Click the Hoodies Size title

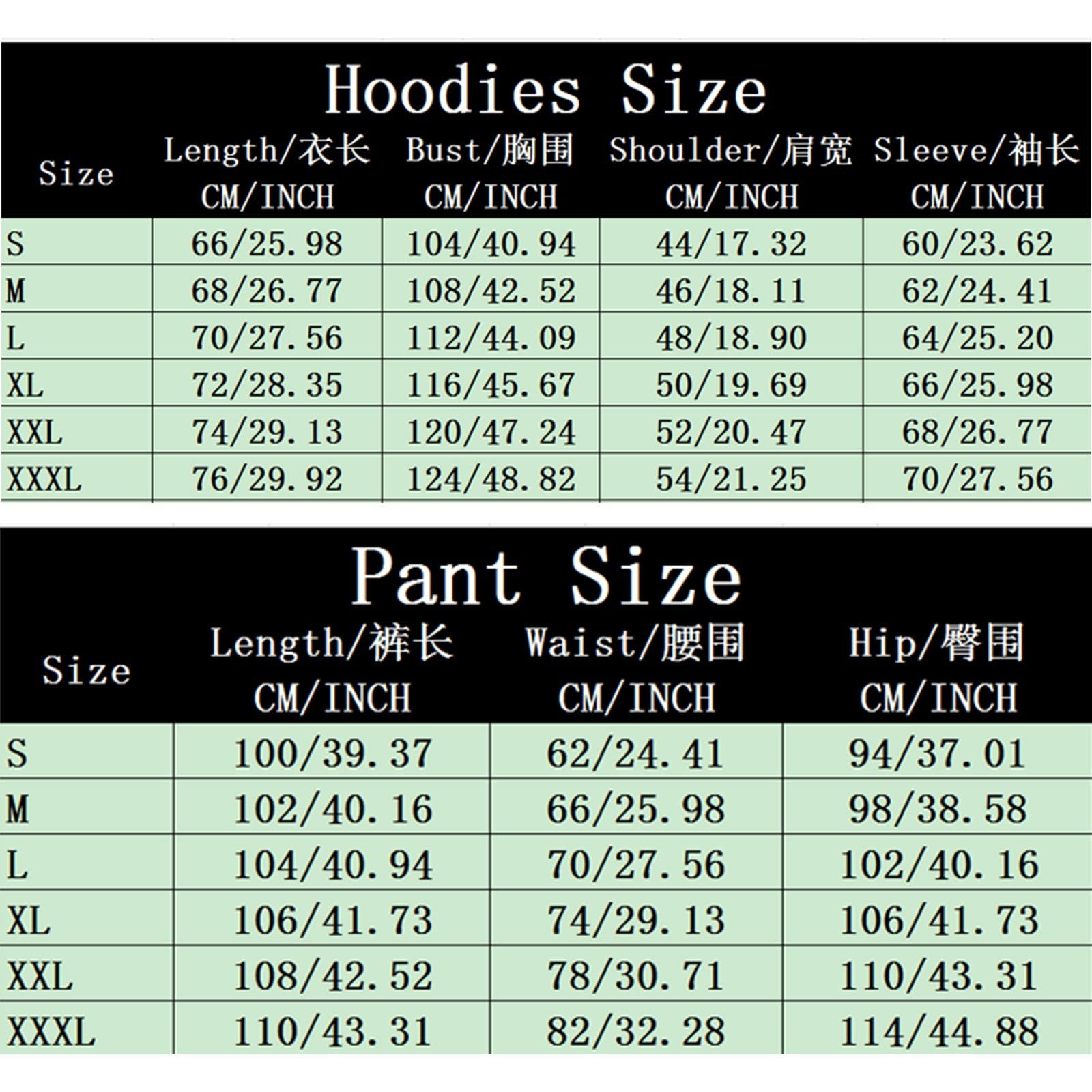click(x=545, y=91)
